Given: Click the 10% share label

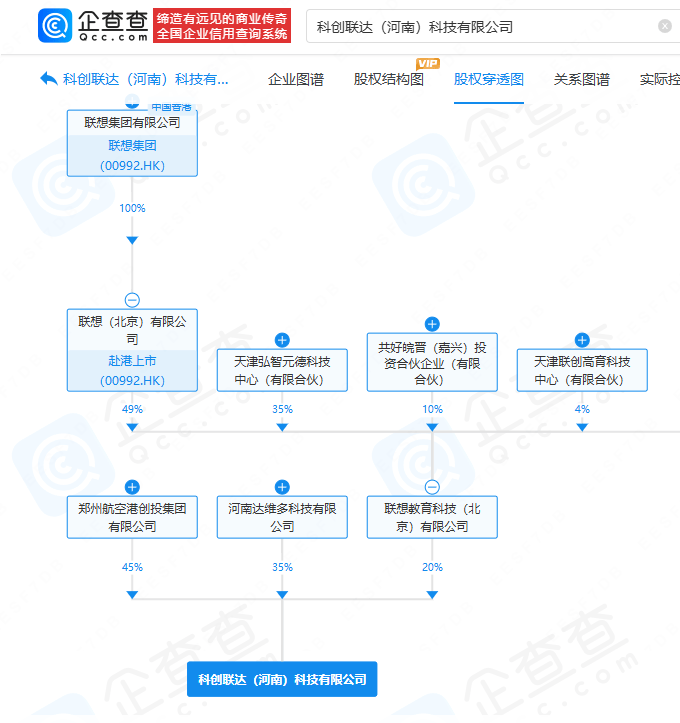Looking at the screenshot, I should coord(432,409).
